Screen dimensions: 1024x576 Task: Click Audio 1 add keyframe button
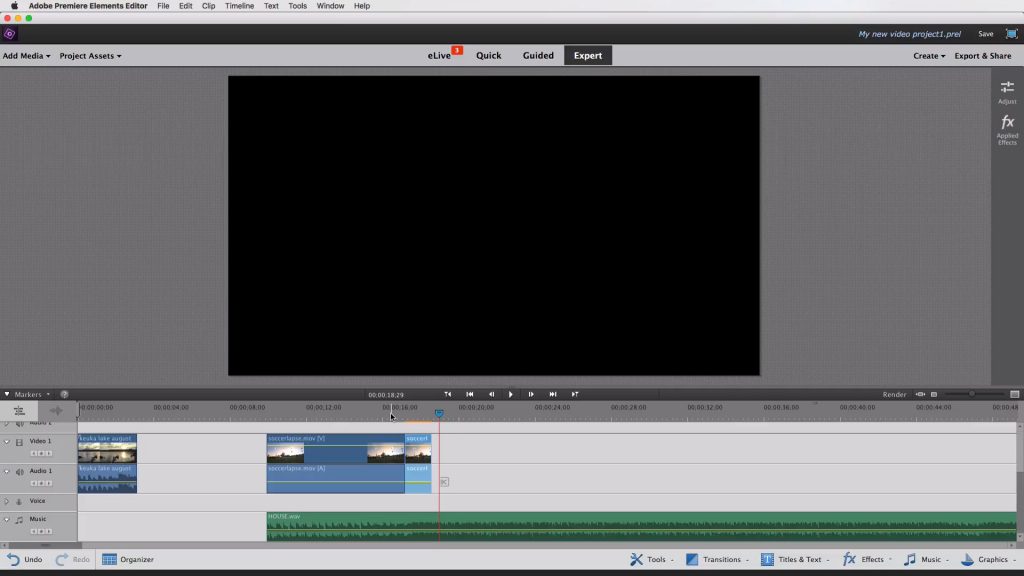pyautogui.click(x=40, y=483)
